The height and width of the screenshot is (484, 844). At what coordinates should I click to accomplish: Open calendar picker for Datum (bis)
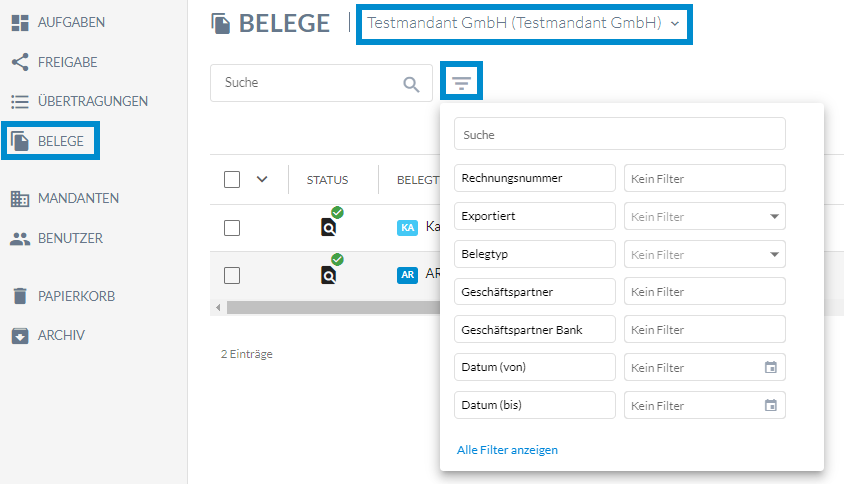(x=771, y=405)
